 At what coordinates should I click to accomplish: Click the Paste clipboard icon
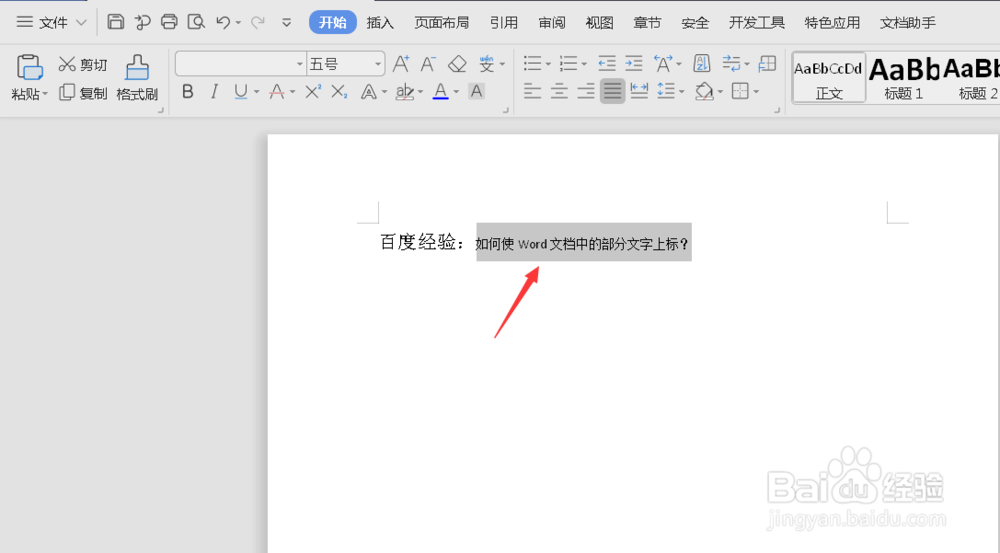pos(29,67)
